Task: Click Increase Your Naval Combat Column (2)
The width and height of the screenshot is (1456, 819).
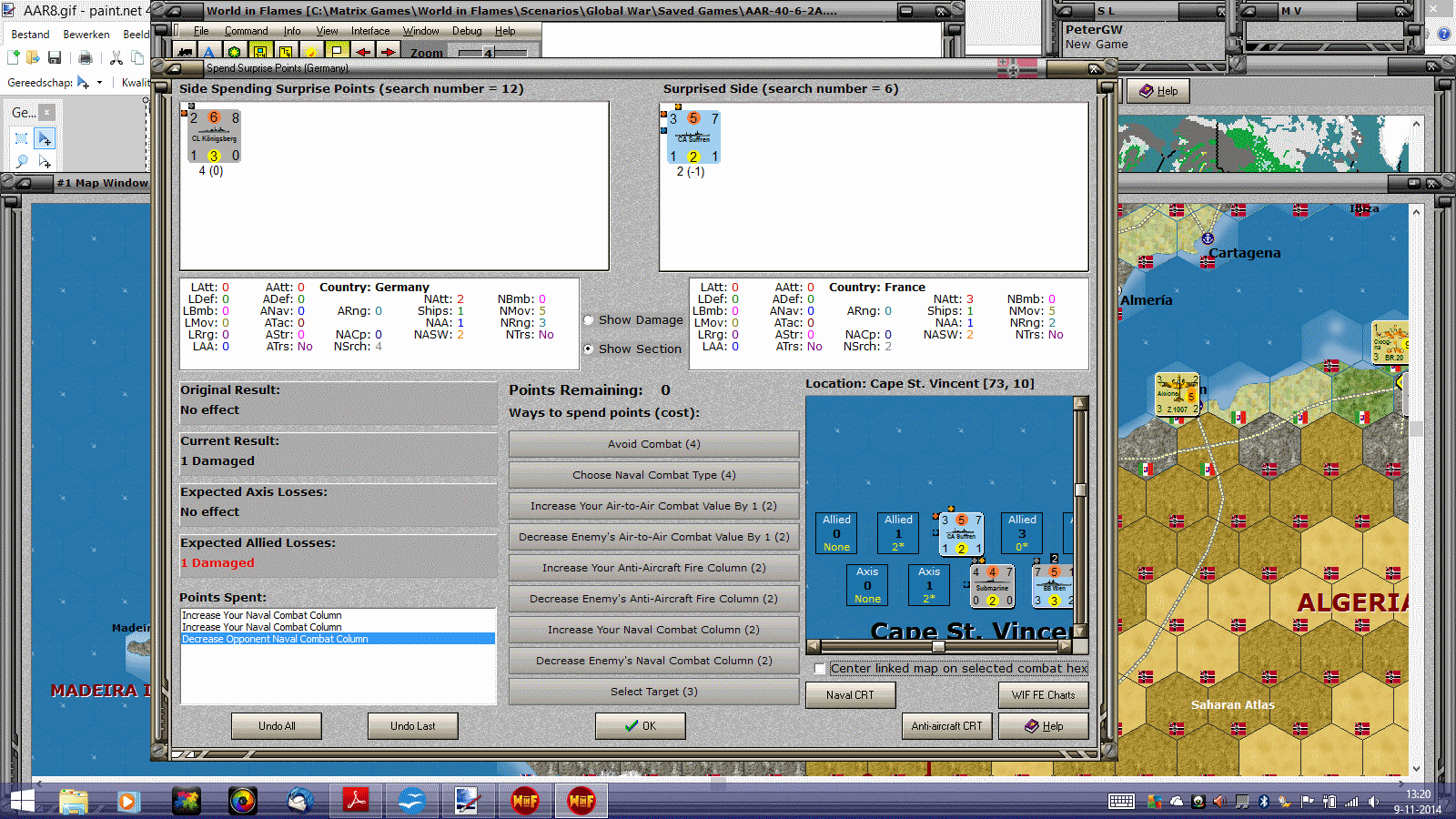Action: point(654,630)
